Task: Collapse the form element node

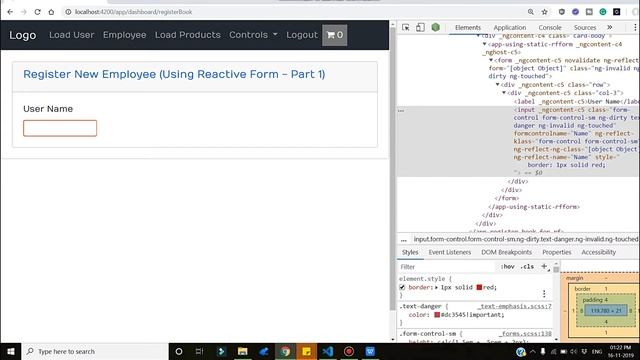Action: pos(491,60)
